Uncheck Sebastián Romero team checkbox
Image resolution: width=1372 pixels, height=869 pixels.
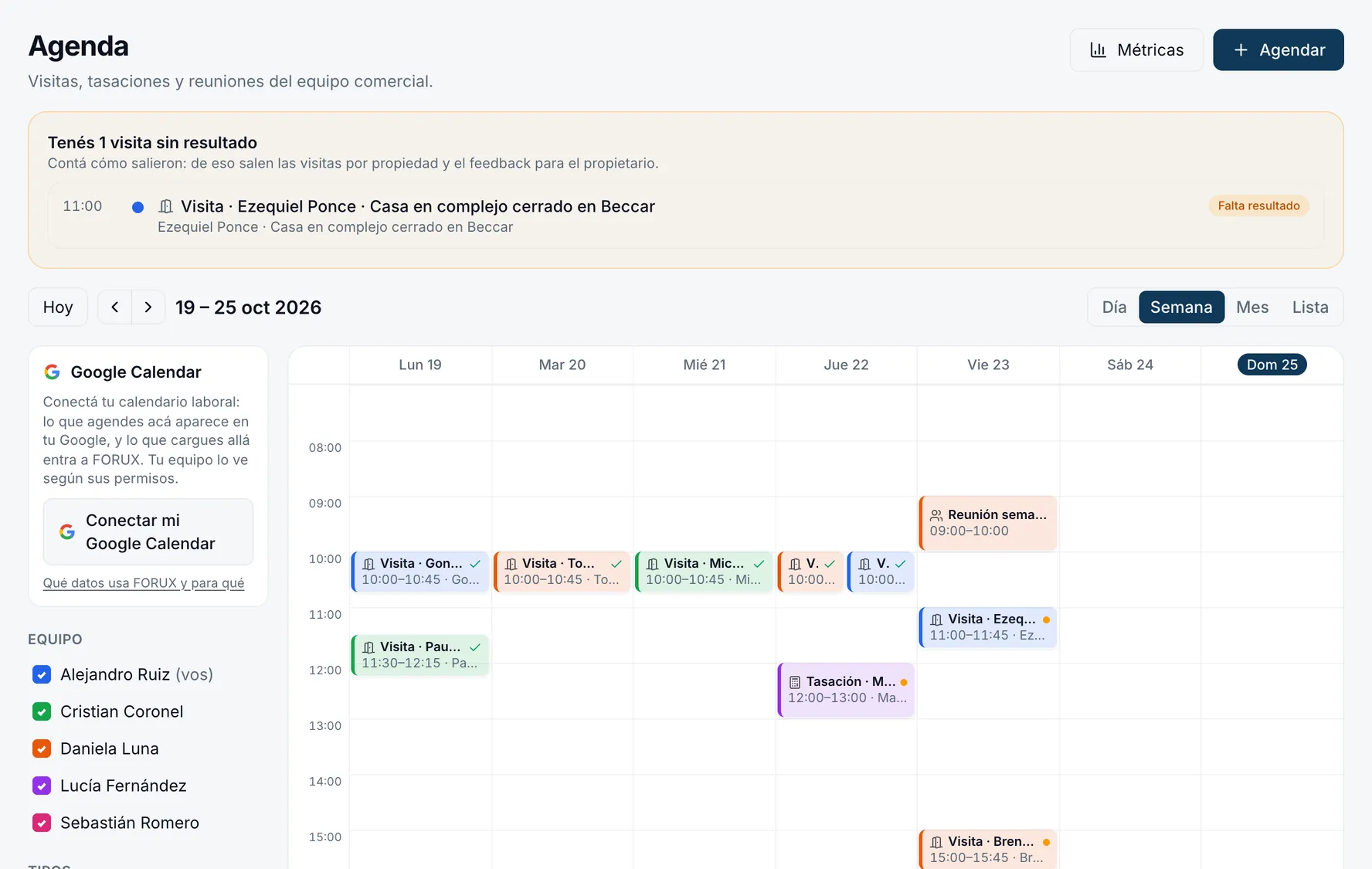point(42,823)
